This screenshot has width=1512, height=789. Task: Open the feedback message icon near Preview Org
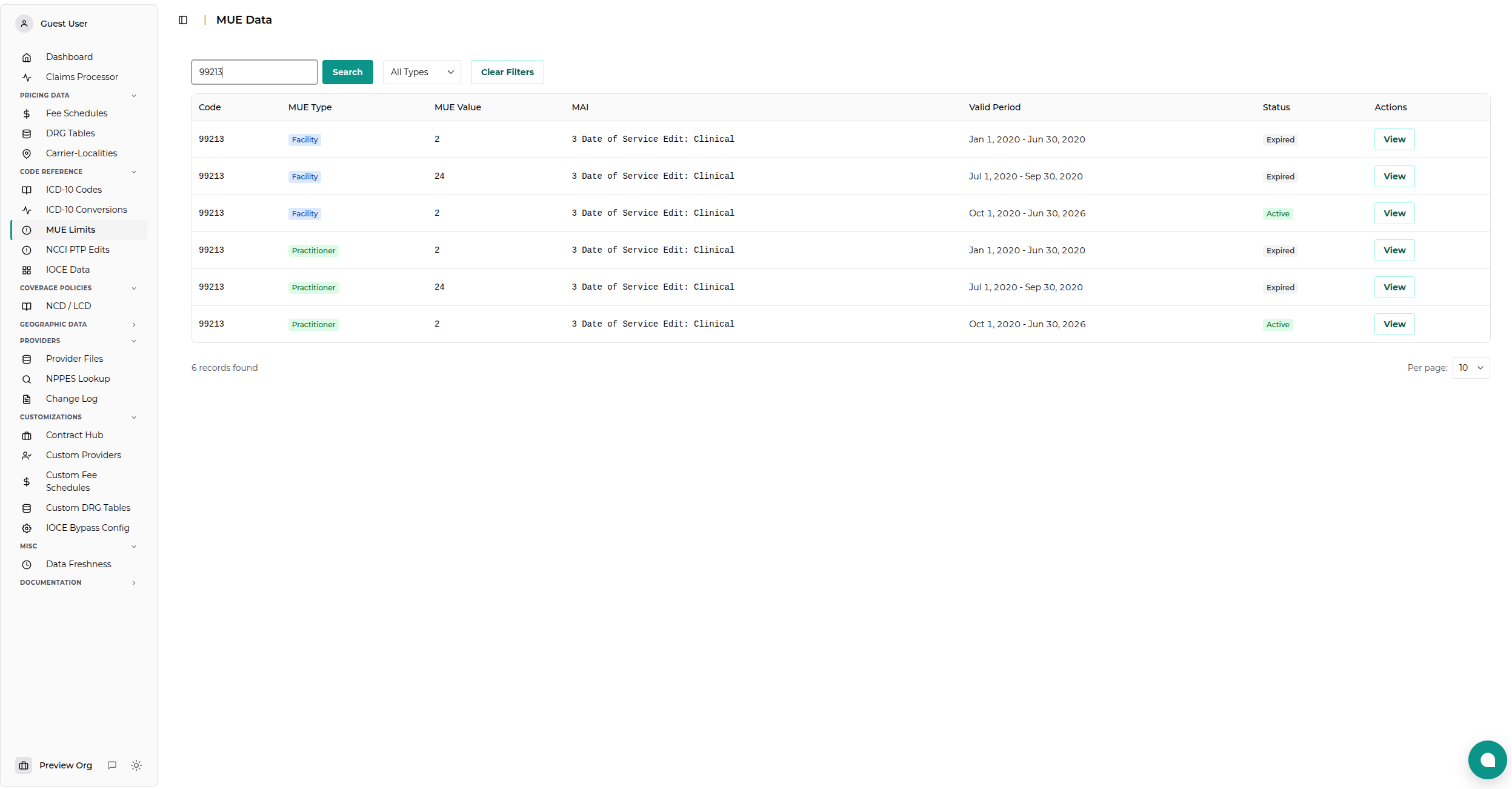(x=112, y=765)
